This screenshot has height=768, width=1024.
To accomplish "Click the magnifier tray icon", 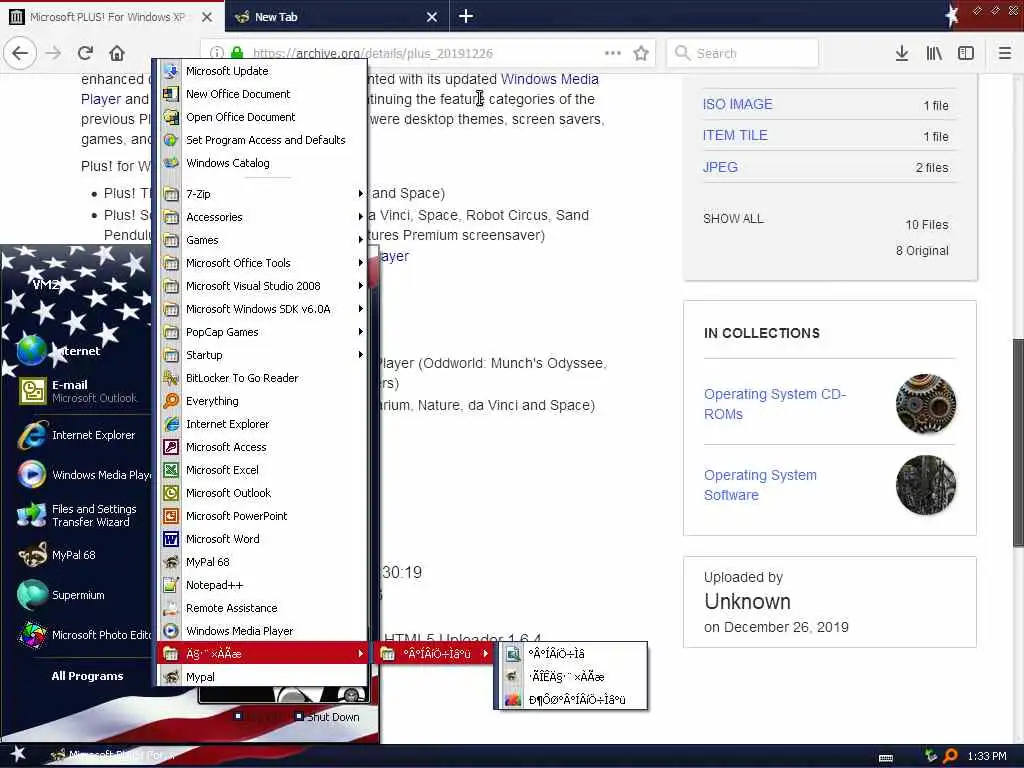I will tap(951, 756).
